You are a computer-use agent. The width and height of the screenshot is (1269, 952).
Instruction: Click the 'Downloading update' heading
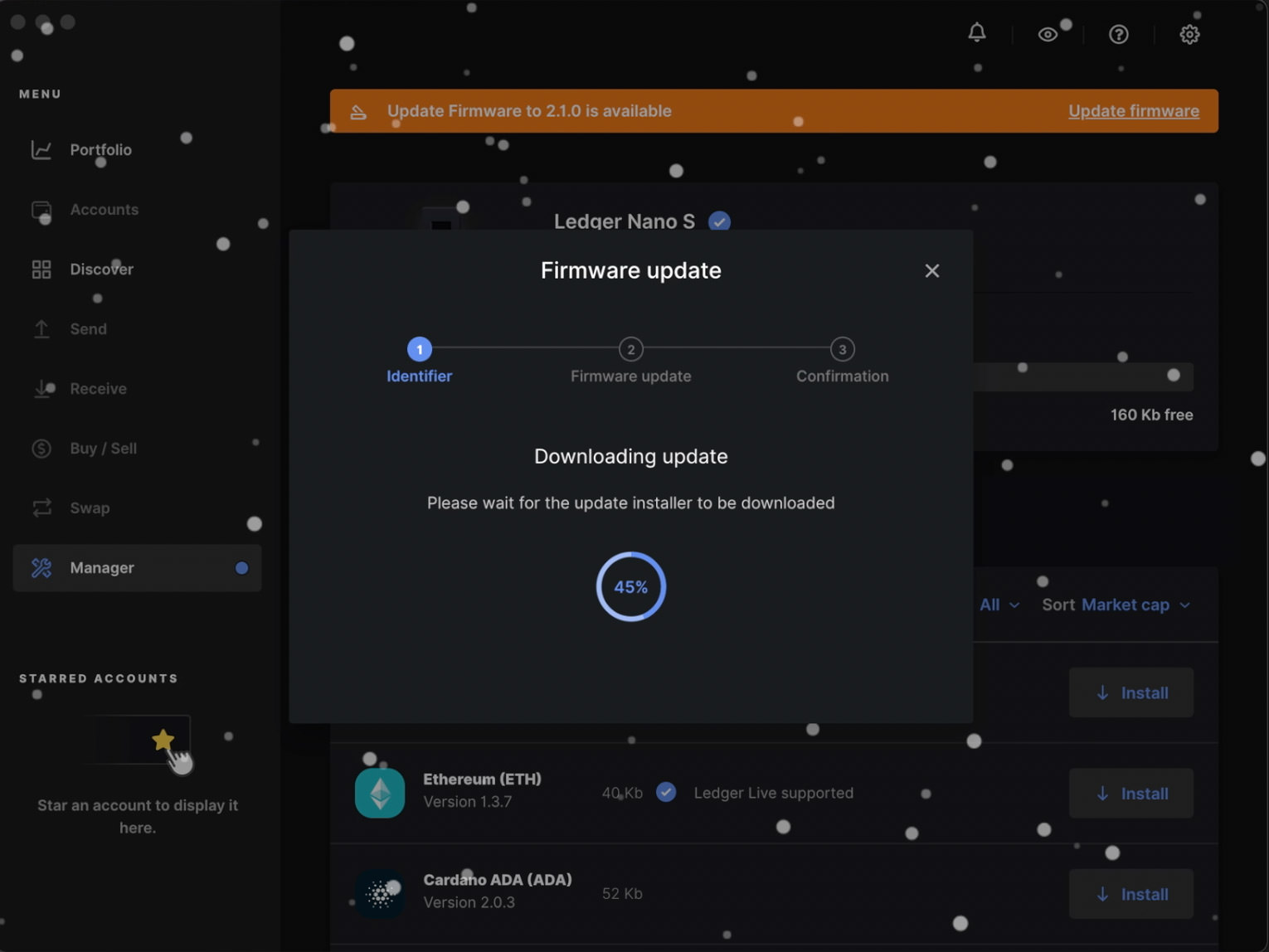coord(631,457)
